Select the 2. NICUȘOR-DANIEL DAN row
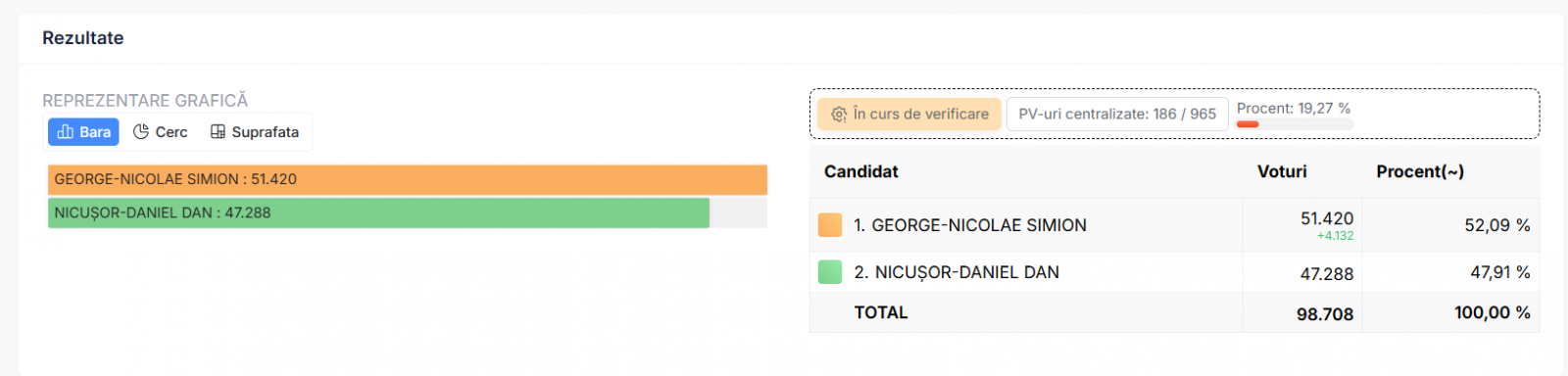Image resolution: width=1568 pixels, height=376 pixels. 1174,272
